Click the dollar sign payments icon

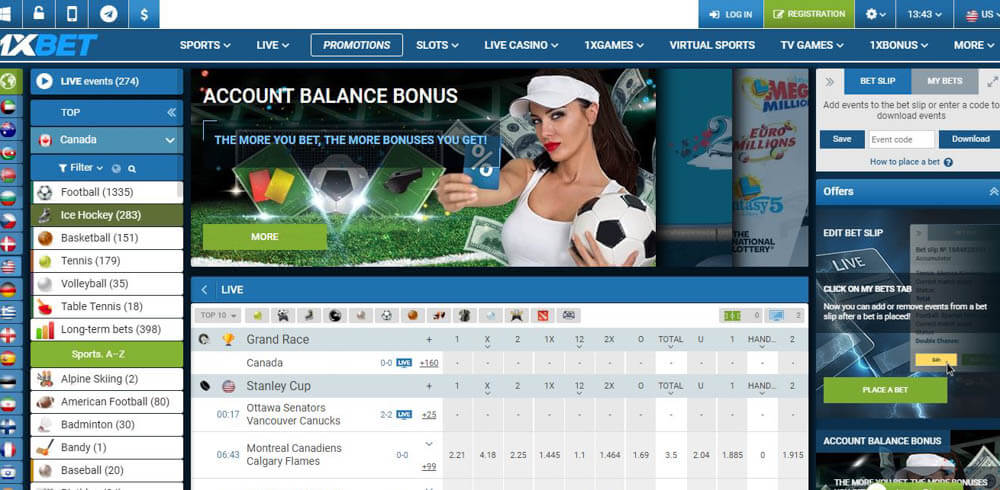coord(144,14)
